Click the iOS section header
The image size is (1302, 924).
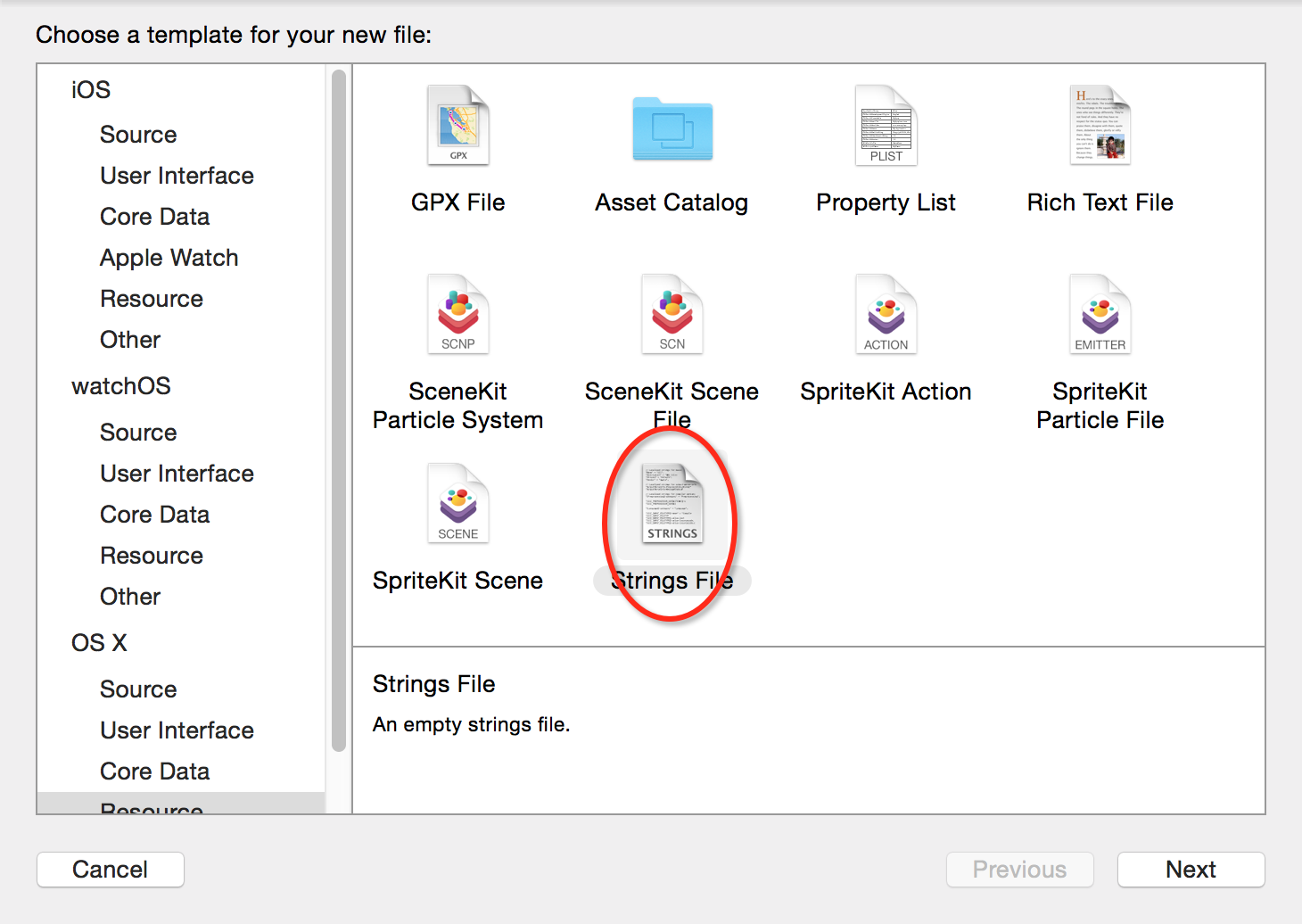pyautogui.click(x=91, y=90)
